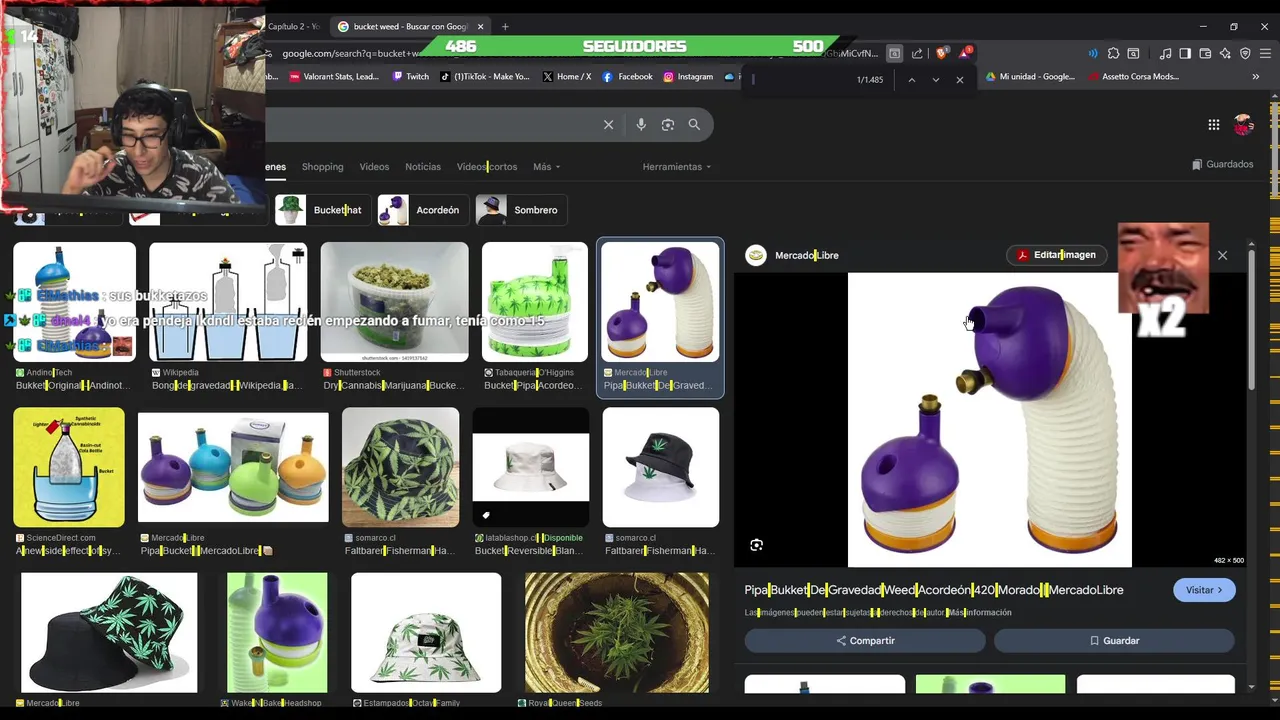Open the Más información link
The width and height of the screenshot is (1280, 720).
click(979, 612)
